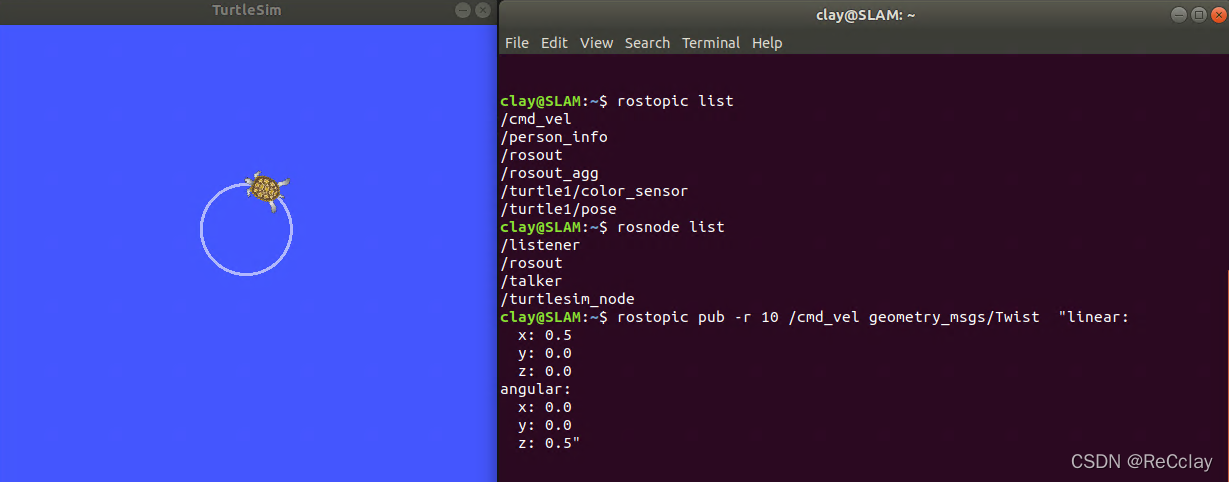Click the turtle sprite in TurtleSim

[x=266, y=189]
